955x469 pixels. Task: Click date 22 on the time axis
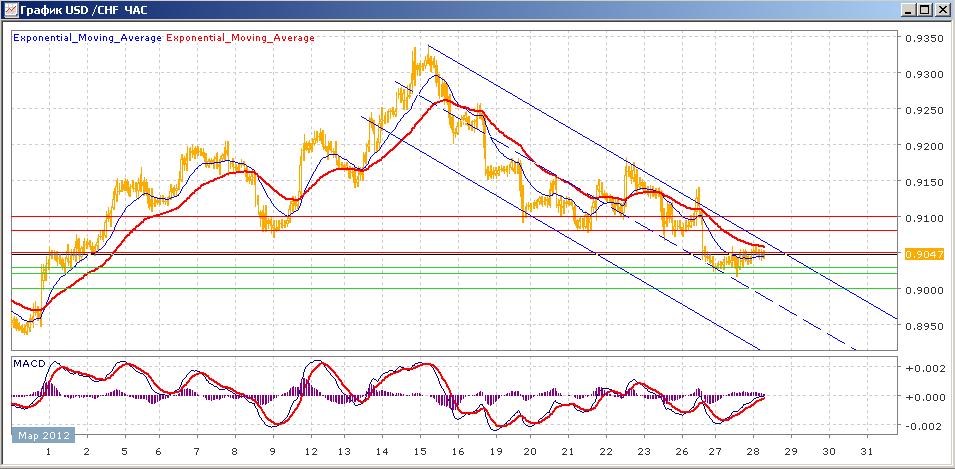click(606, 452)
